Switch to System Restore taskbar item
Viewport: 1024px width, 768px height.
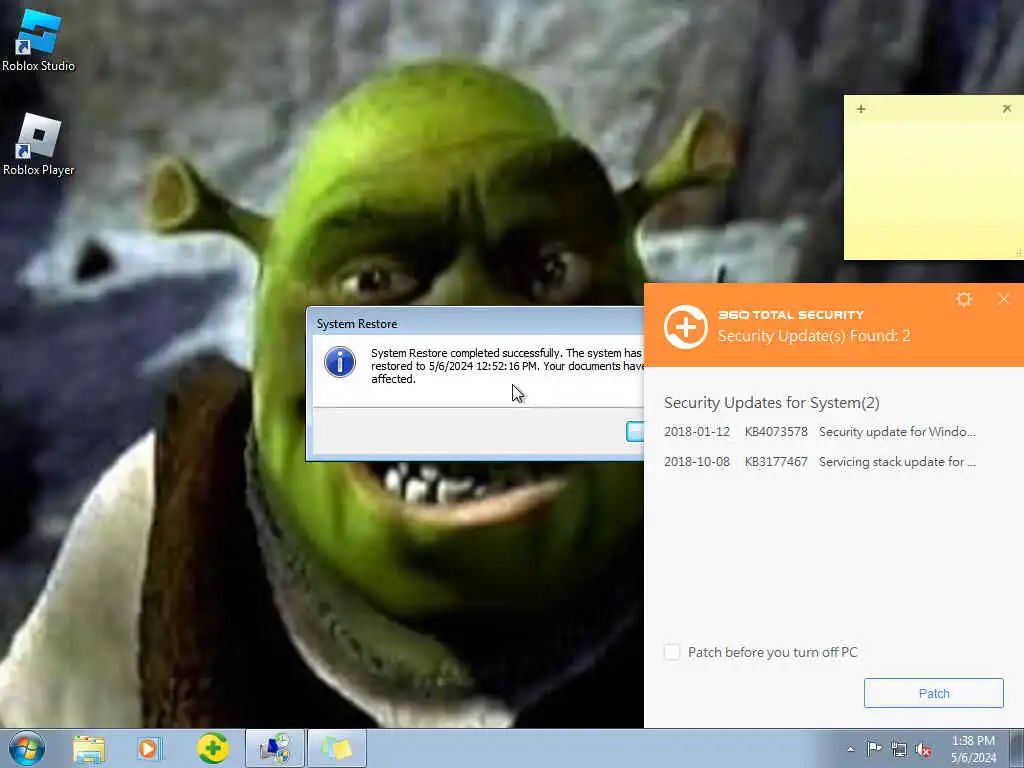(275, 748)
